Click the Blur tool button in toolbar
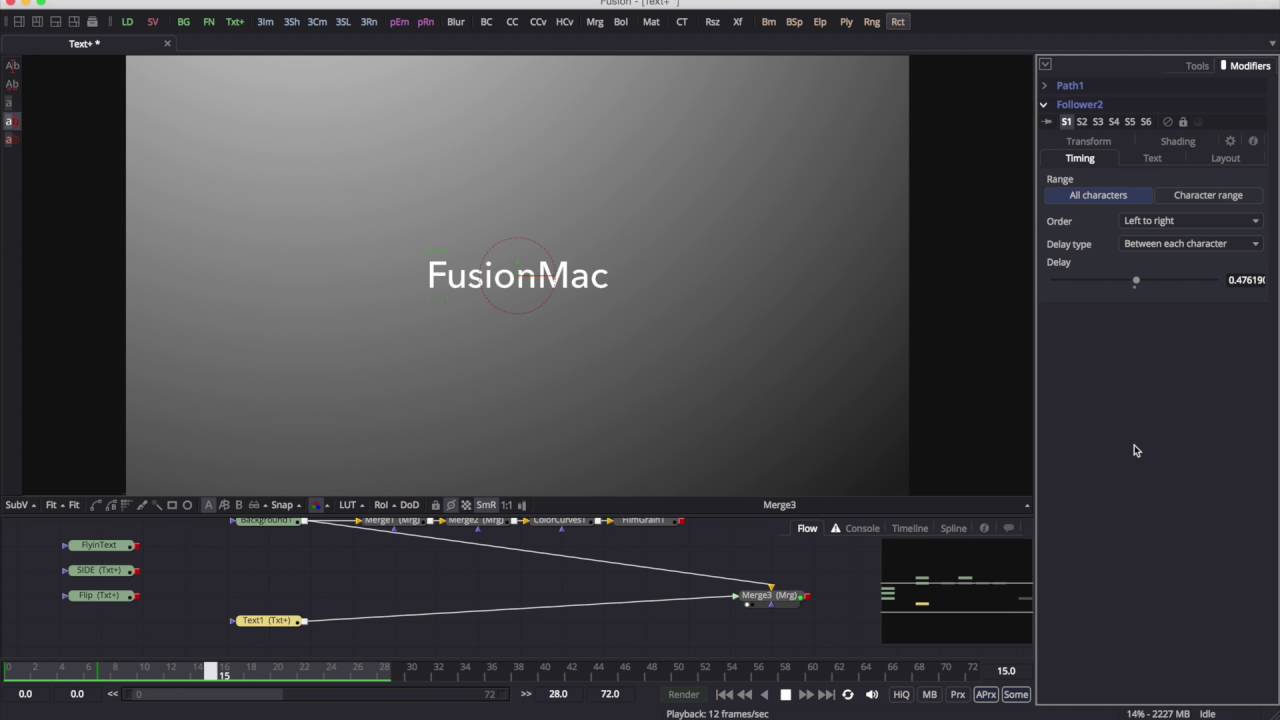 tap(456, 22)
